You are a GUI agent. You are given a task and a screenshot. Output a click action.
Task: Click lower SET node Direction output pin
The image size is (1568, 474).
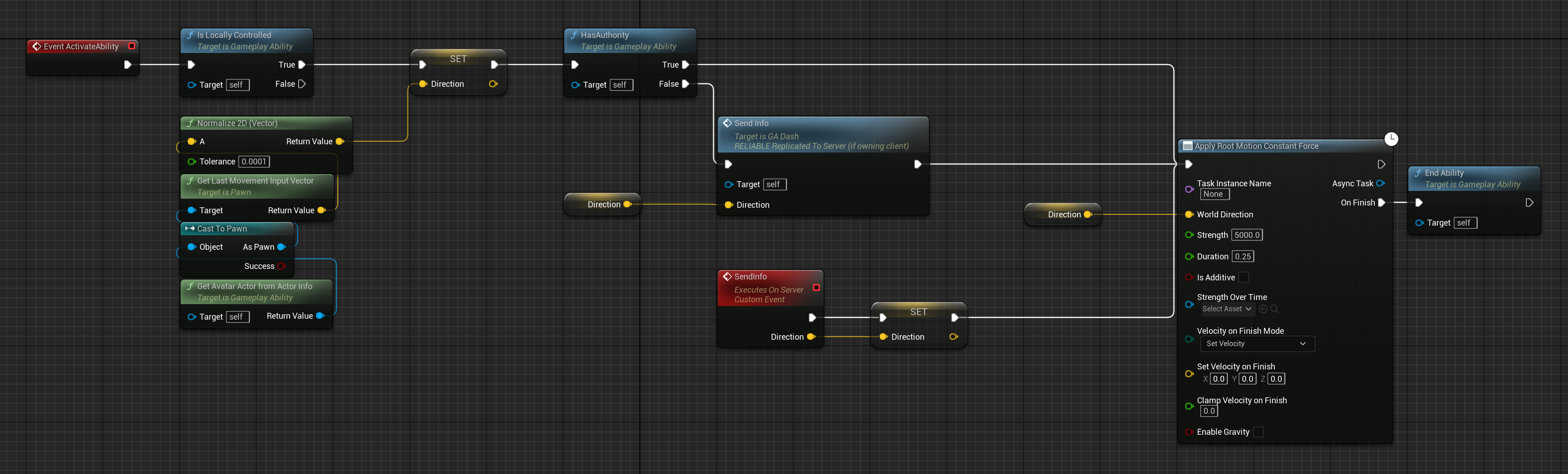pyautogui.click(x=953, y=337)
